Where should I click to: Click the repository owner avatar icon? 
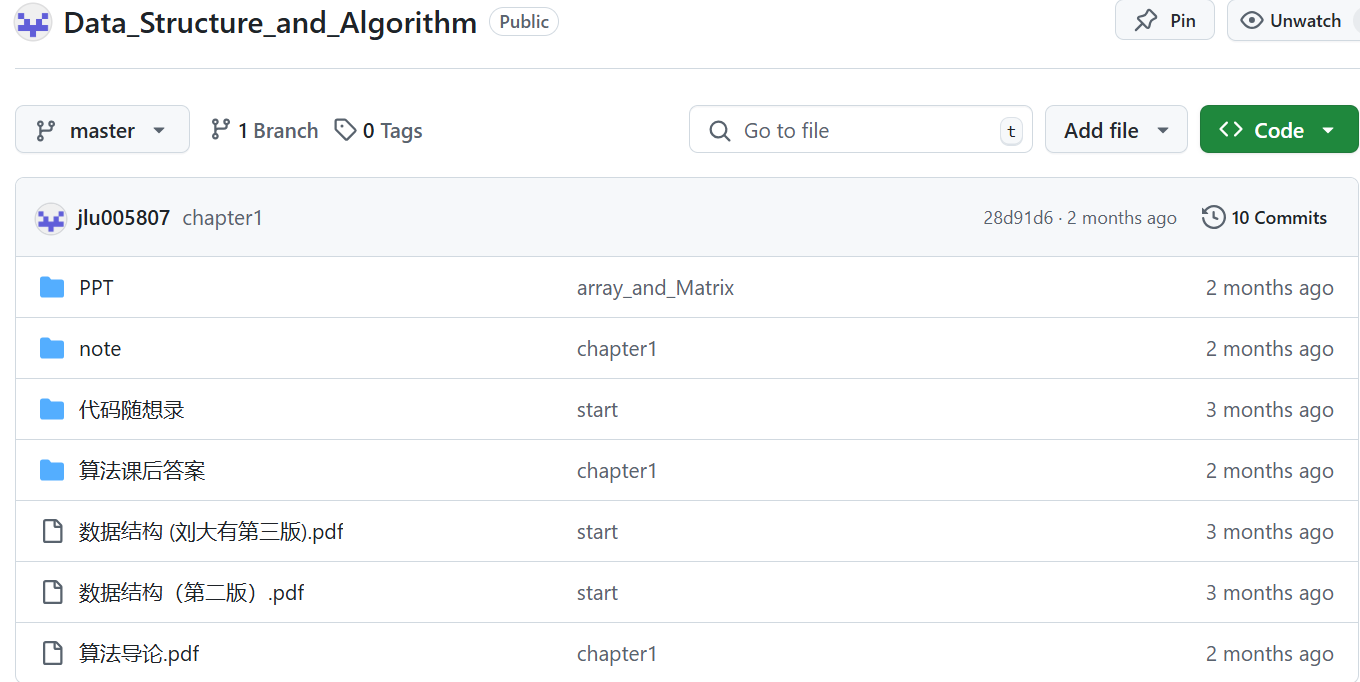pos(33,21)
